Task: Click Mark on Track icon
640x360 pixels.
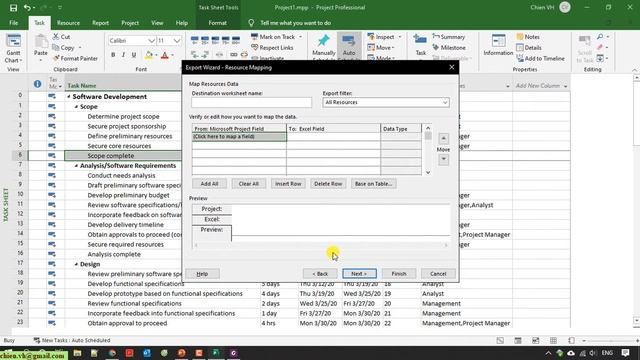Action: click(254, 37)
